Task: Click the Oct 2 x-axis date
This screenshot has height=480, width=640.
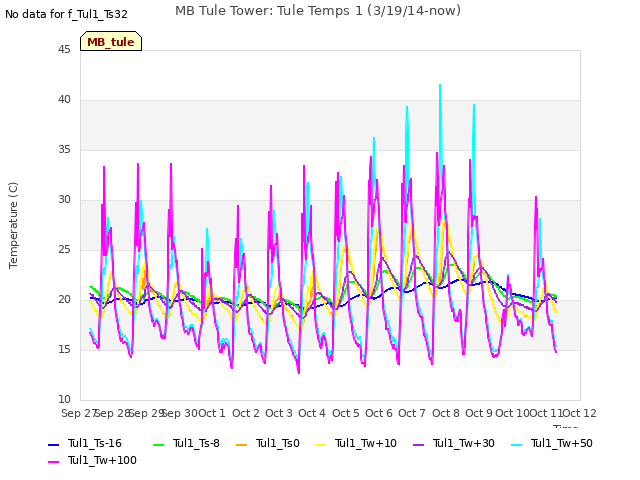Action: [x=246, y=413]
